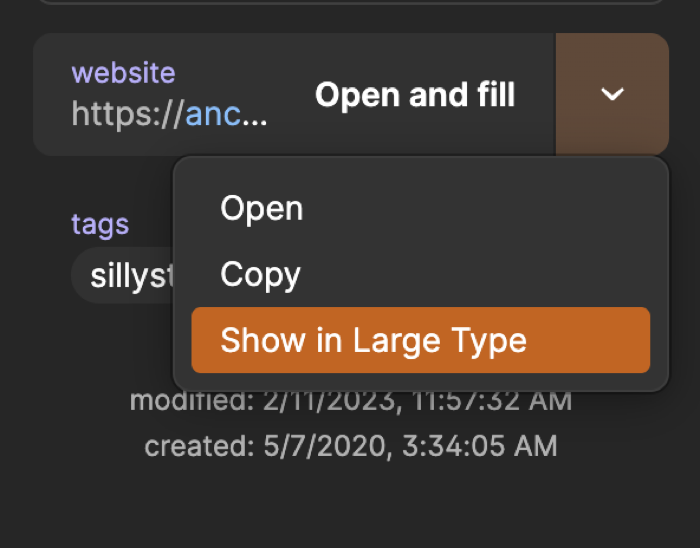The width and height of the screenshot is (700, 548).
Task: Select Copy in the website menu
Action: [260, 274]
